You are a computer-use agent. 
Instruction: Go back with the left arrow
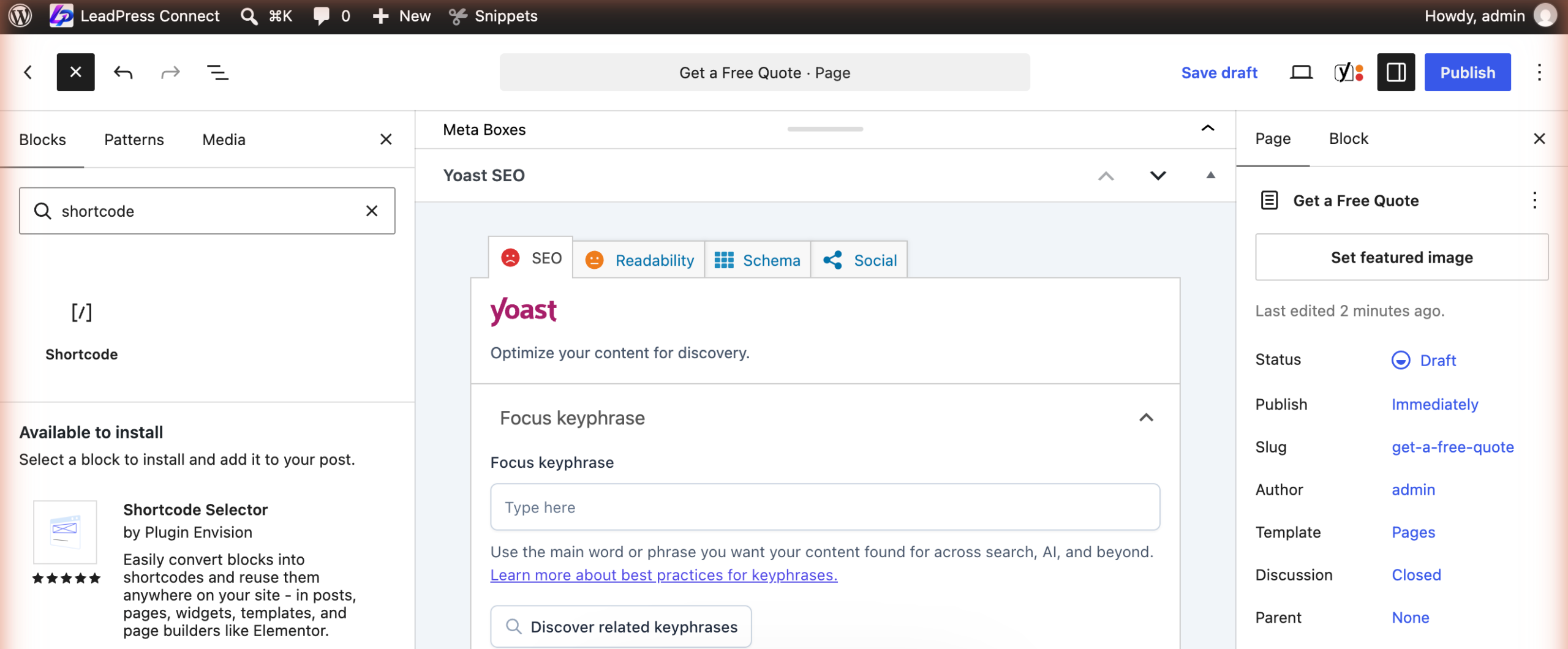pos(28,72)
